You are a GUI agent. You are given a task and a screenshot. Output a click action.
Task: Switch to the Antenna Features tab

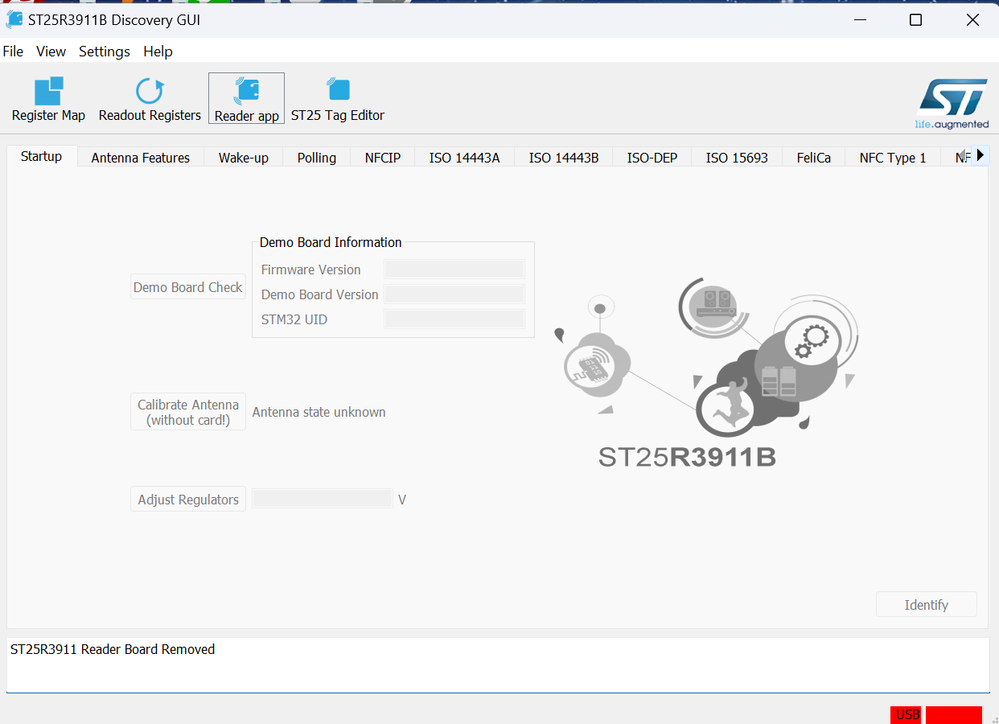pyautogui.click(x=140, y=158)
